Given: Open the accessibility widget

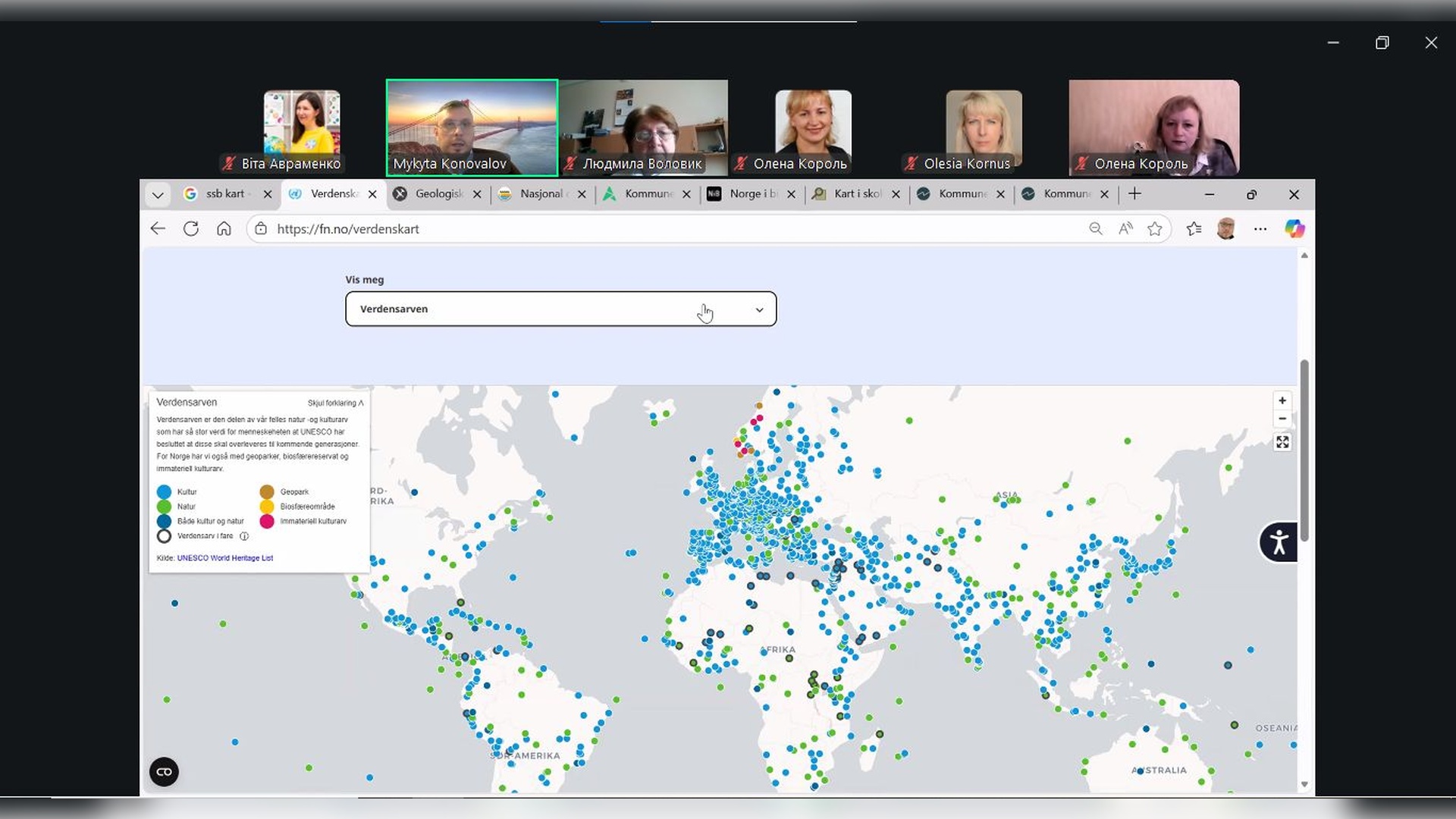Looking at the screenshot, I should click(1279, 541).
